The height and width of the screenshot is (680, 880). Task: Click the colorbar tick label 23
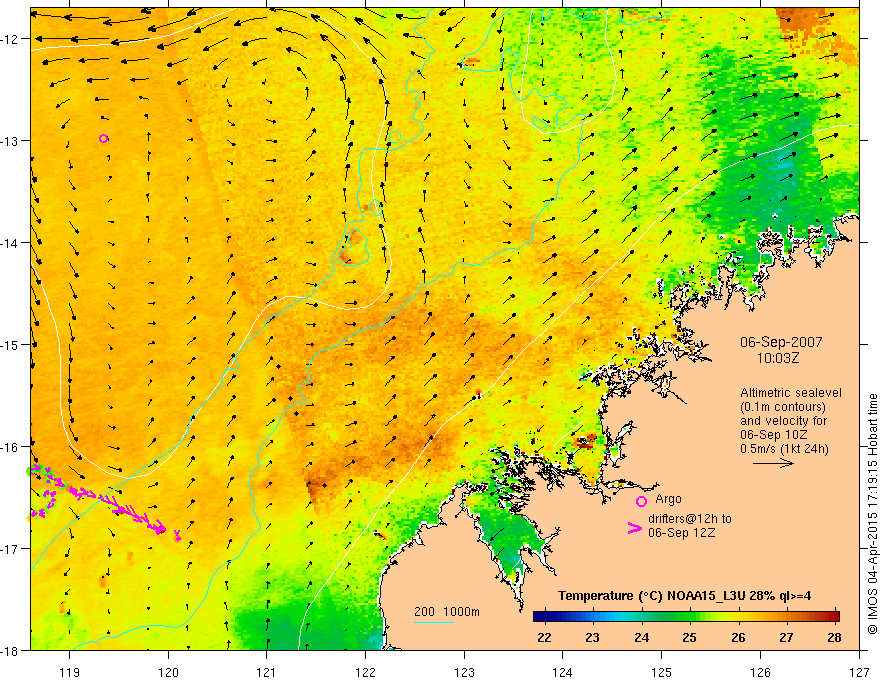(593, 637)
